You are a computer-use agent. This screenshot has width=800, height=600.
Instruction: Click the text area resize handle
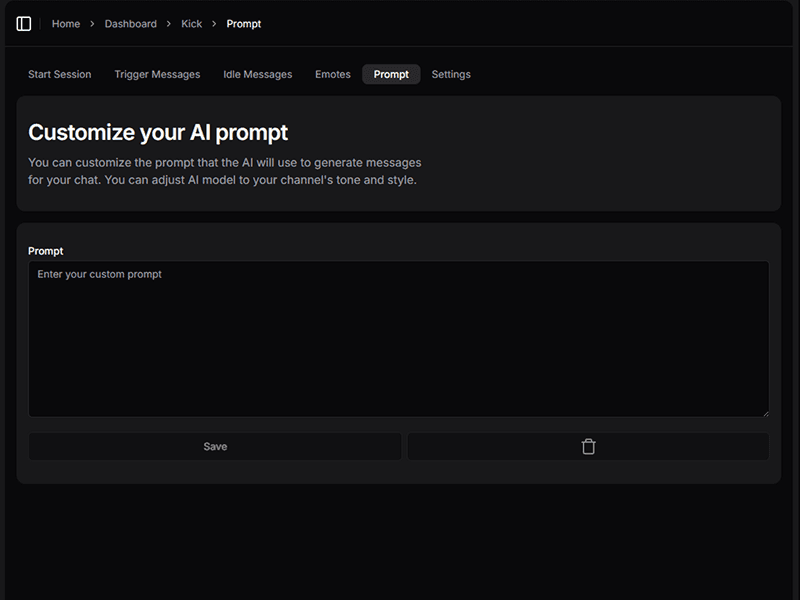pyautogui.click(x=765, y=412)
